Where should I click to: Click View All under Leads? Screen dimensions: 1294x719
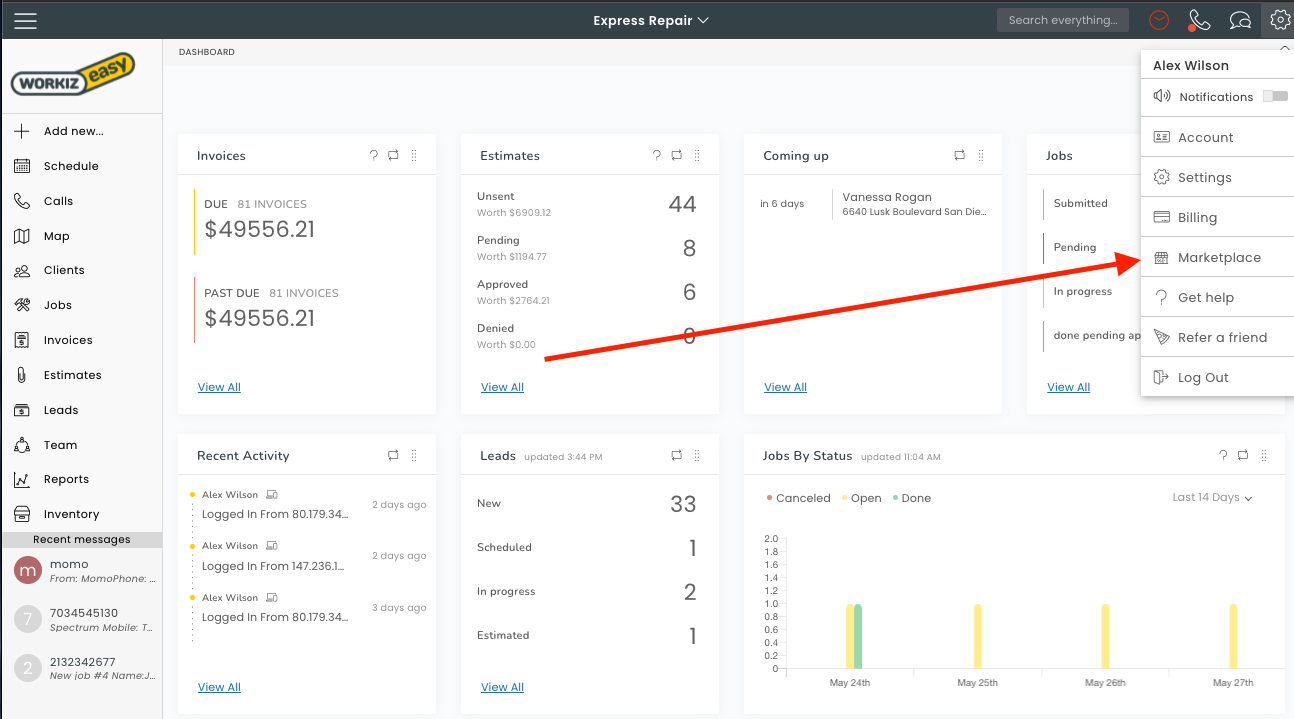pyautogui.click(x=502, y=687)
